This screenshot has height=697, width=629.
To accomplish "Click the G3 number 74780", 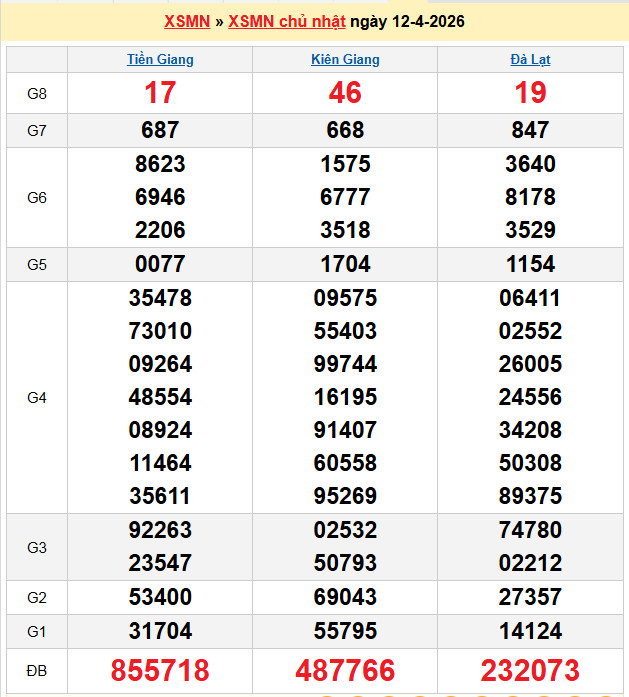I will [530, 530].
